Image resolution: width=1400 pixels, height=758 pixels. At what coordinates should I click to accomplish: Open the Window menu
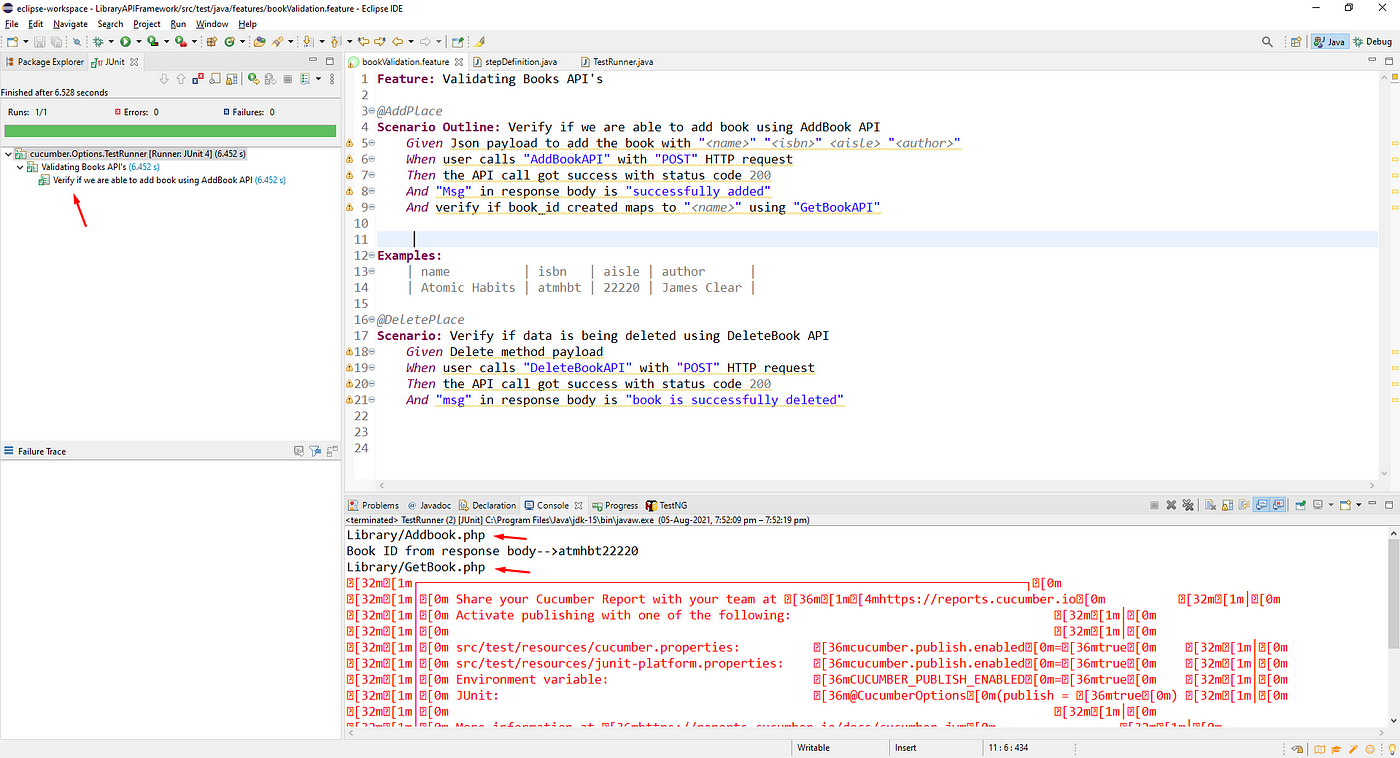pyautogui.click(x=212, y=24)
